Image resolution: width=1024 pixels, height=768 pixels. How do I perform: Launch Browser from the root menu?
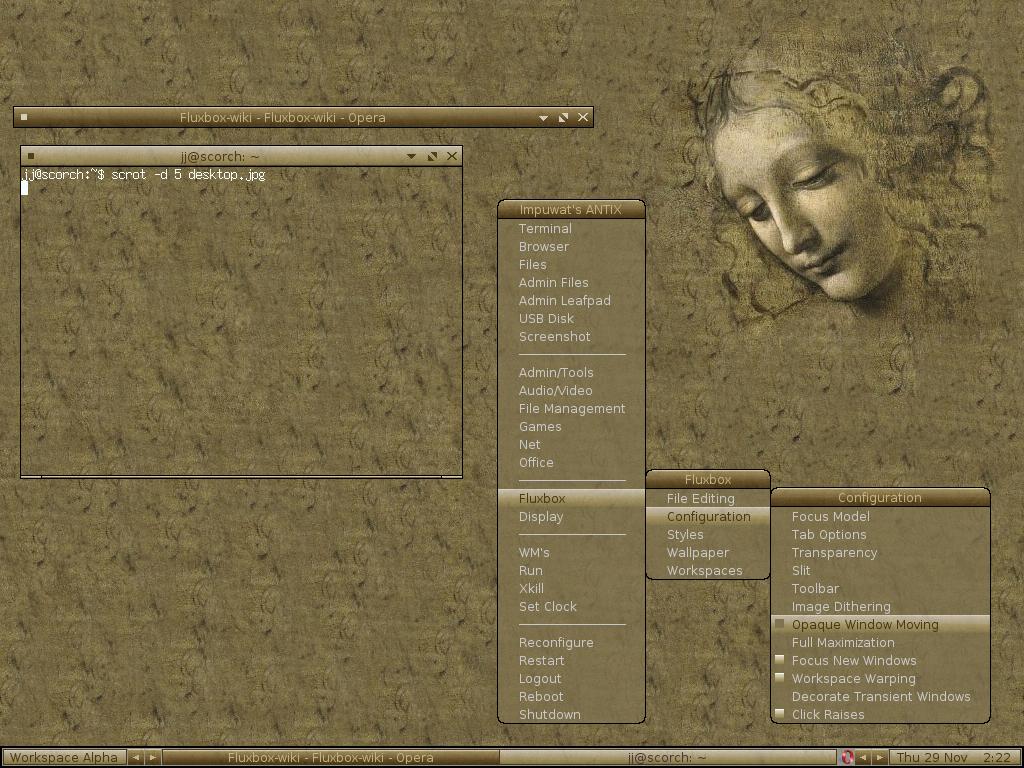click(571, 247)
